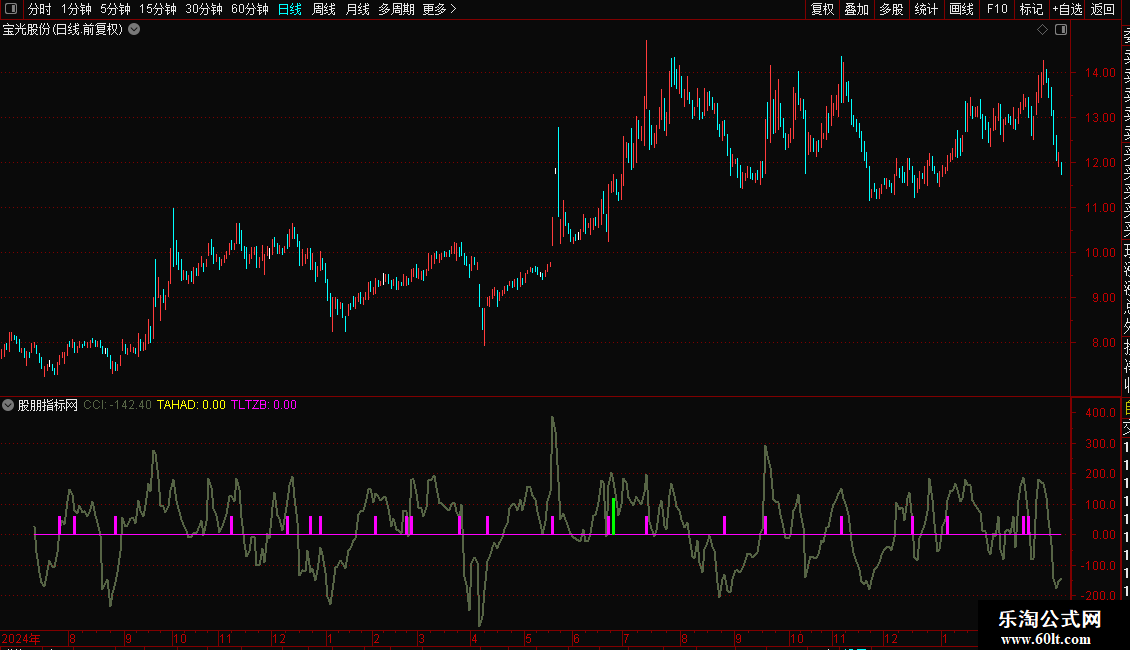Click the TAHAD: 0.00 label
Screen dimensions: 1130x650
click(x=191, y=405)
